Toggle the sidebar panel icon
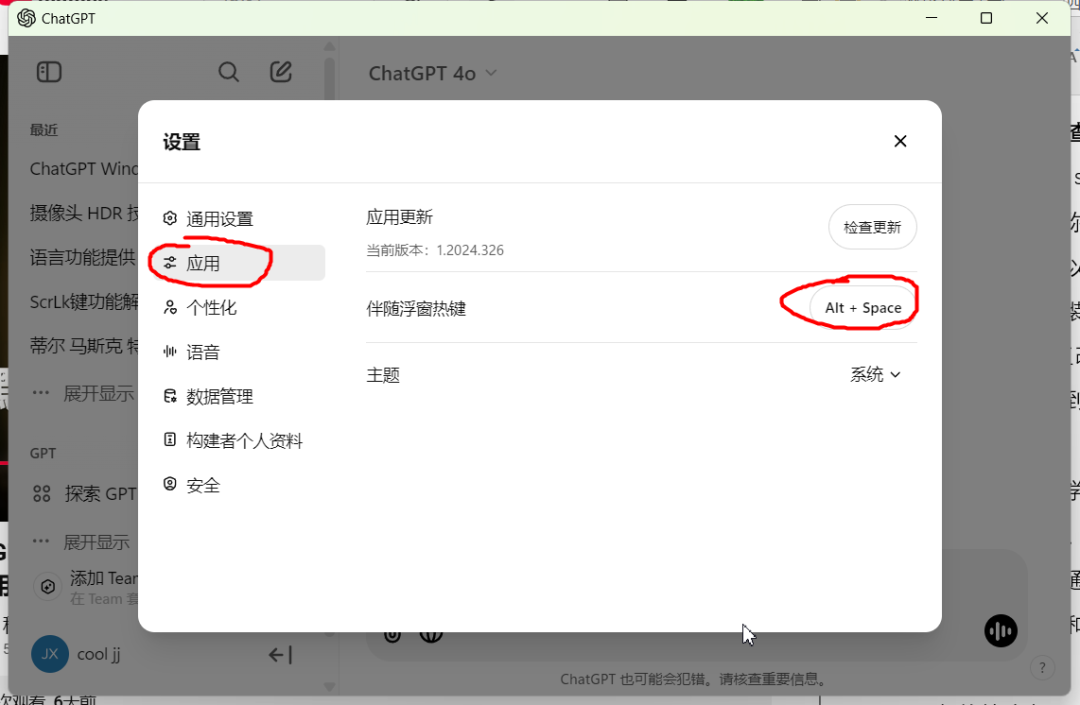The width and height of the screenshot is (1080, 705). pos(49,72)
